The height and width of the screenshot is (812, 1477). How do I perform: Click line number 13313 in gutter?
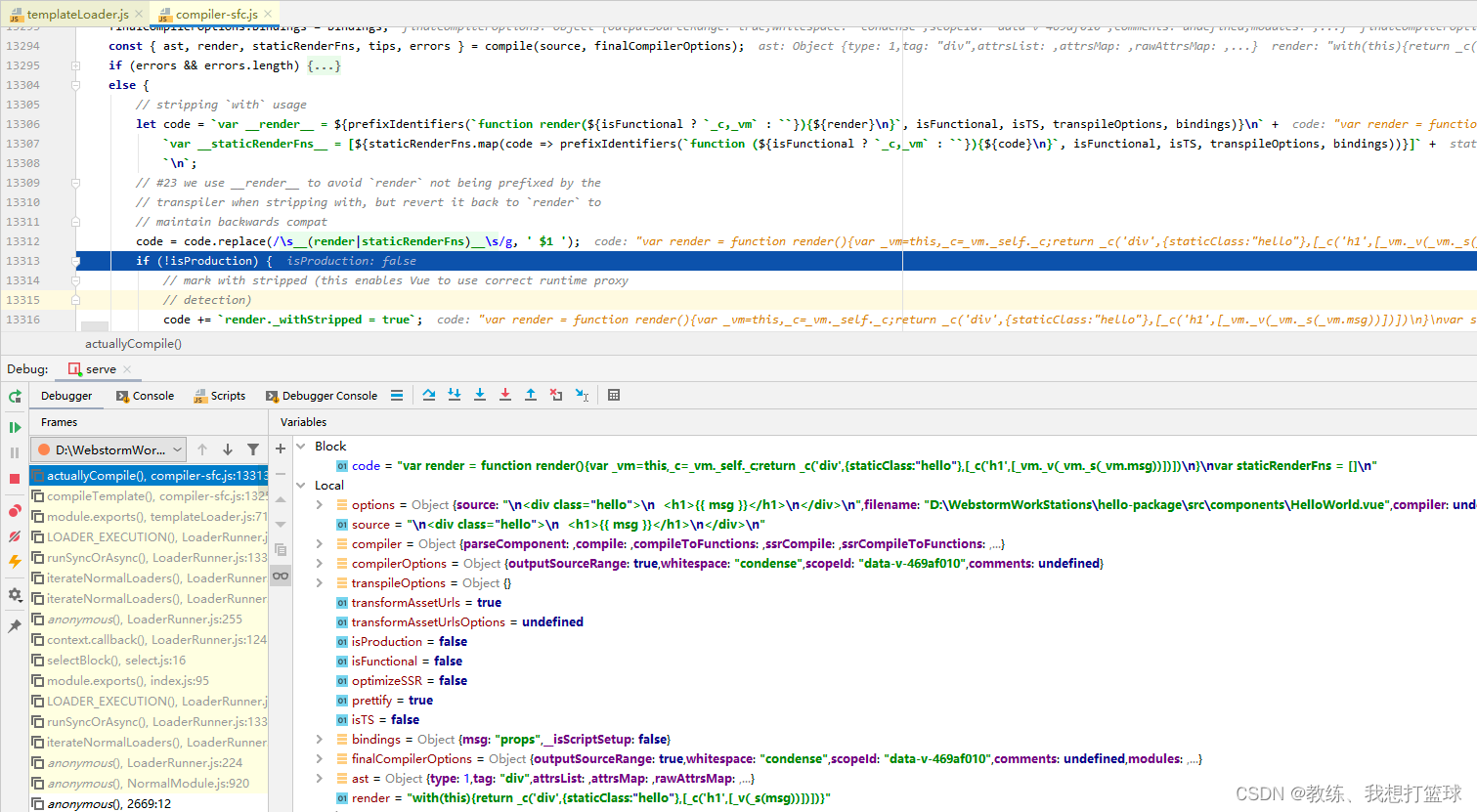23,261
